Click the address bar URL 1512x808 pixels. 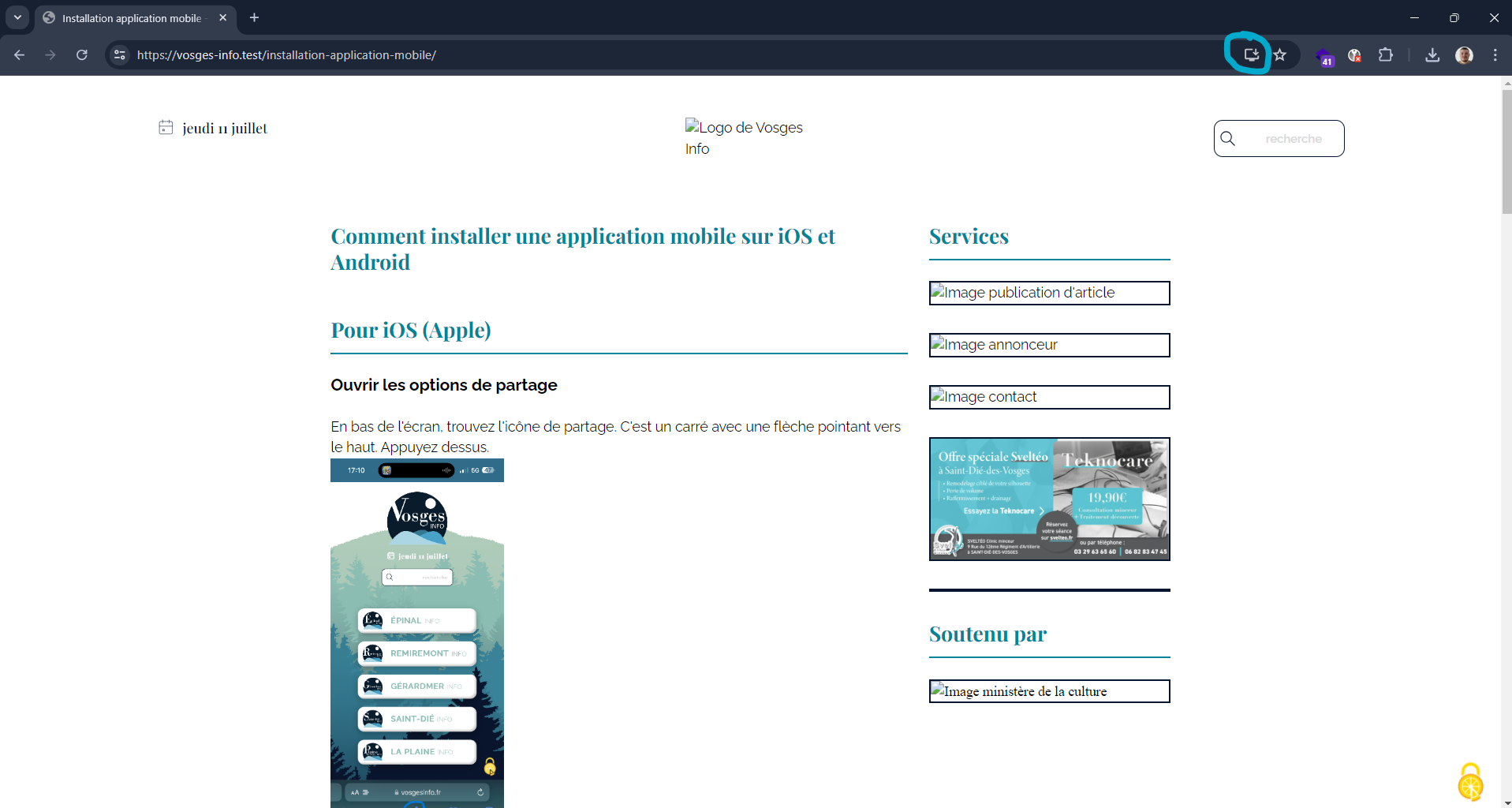pos(286,55)
